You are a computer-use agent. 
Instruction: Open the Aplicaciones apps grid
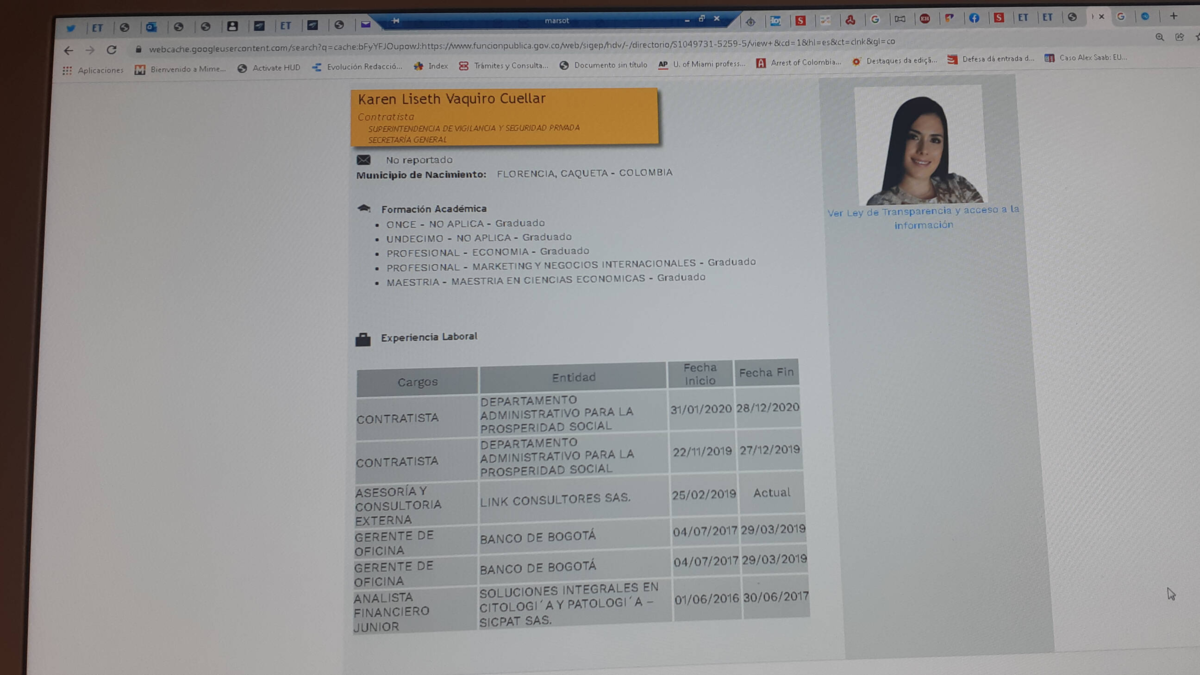(x=93, y=70)
